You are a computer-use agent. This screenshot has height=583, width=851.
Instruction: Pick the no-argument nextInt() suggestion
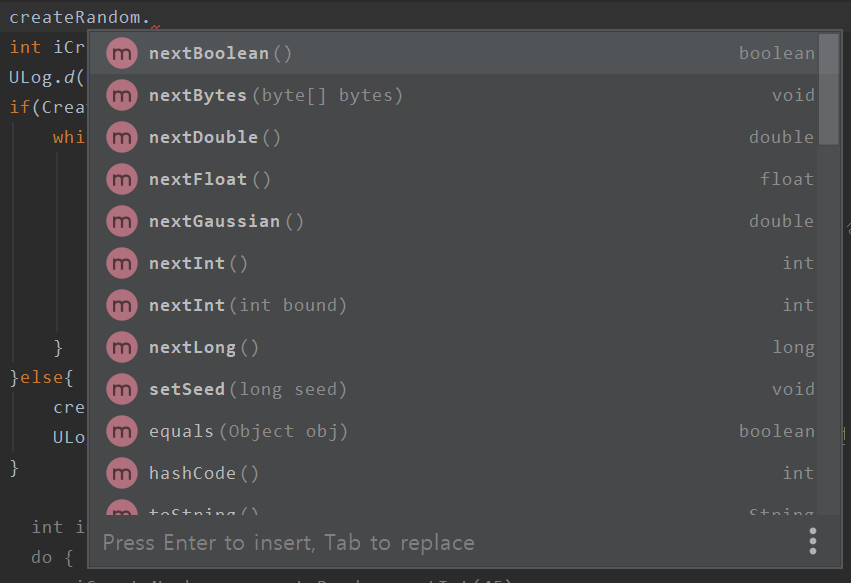click(198, 263)
